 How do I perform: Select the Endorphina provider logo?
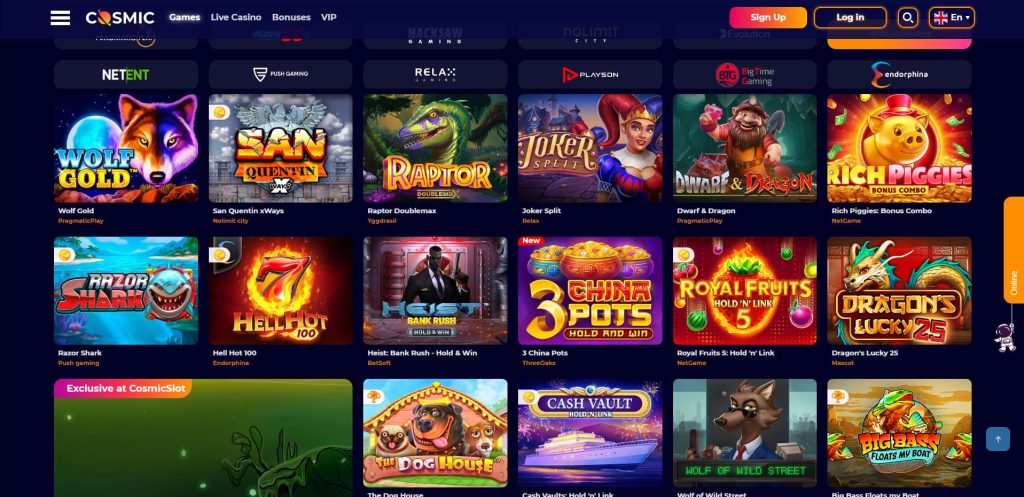(x=899, y=74)
